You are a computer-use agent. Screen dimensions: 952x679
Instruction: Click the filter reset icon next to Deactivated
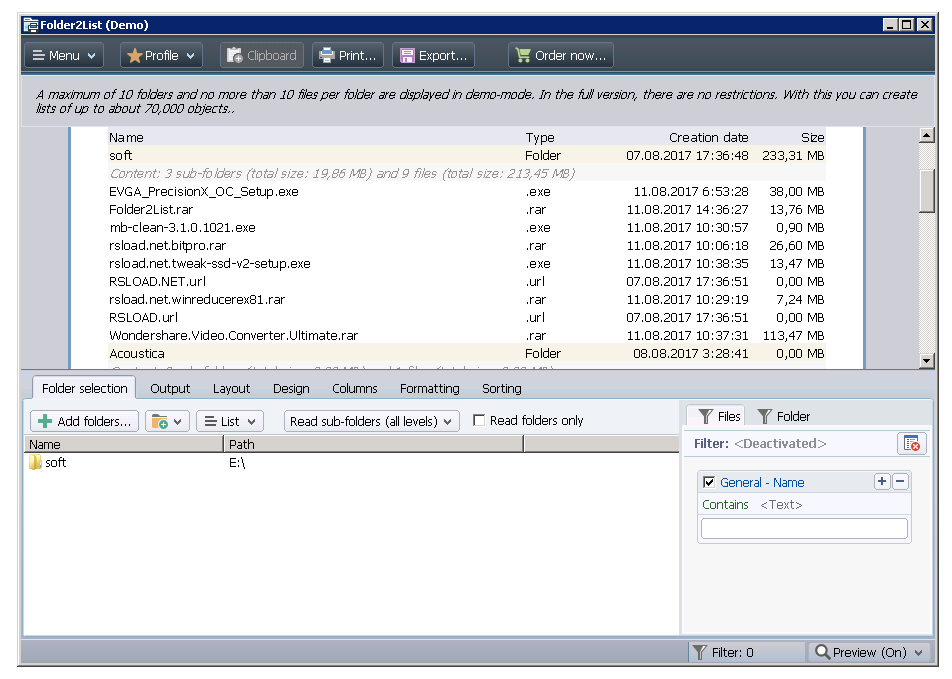click(911, 444)
